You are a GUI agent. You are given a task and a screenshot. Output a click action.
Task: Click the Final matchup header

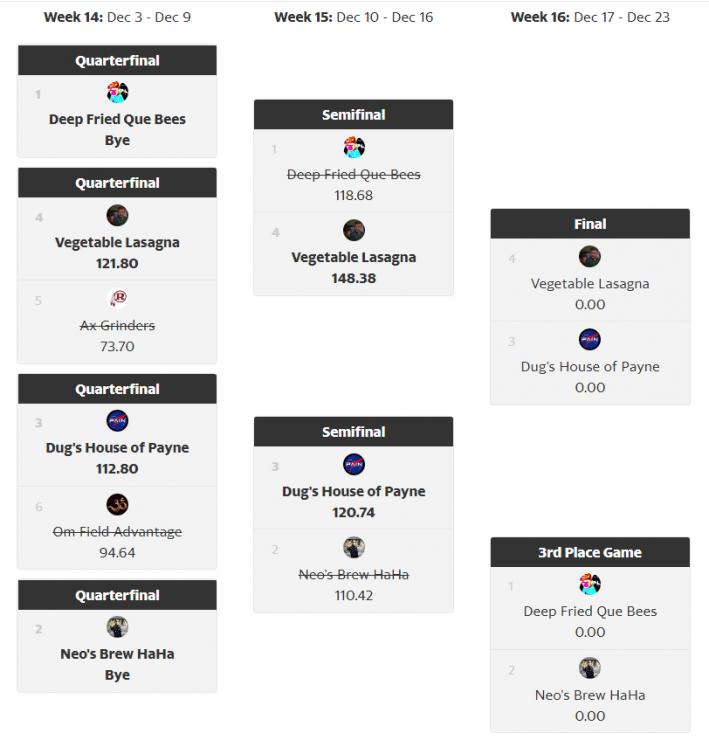tap(590, 224)
